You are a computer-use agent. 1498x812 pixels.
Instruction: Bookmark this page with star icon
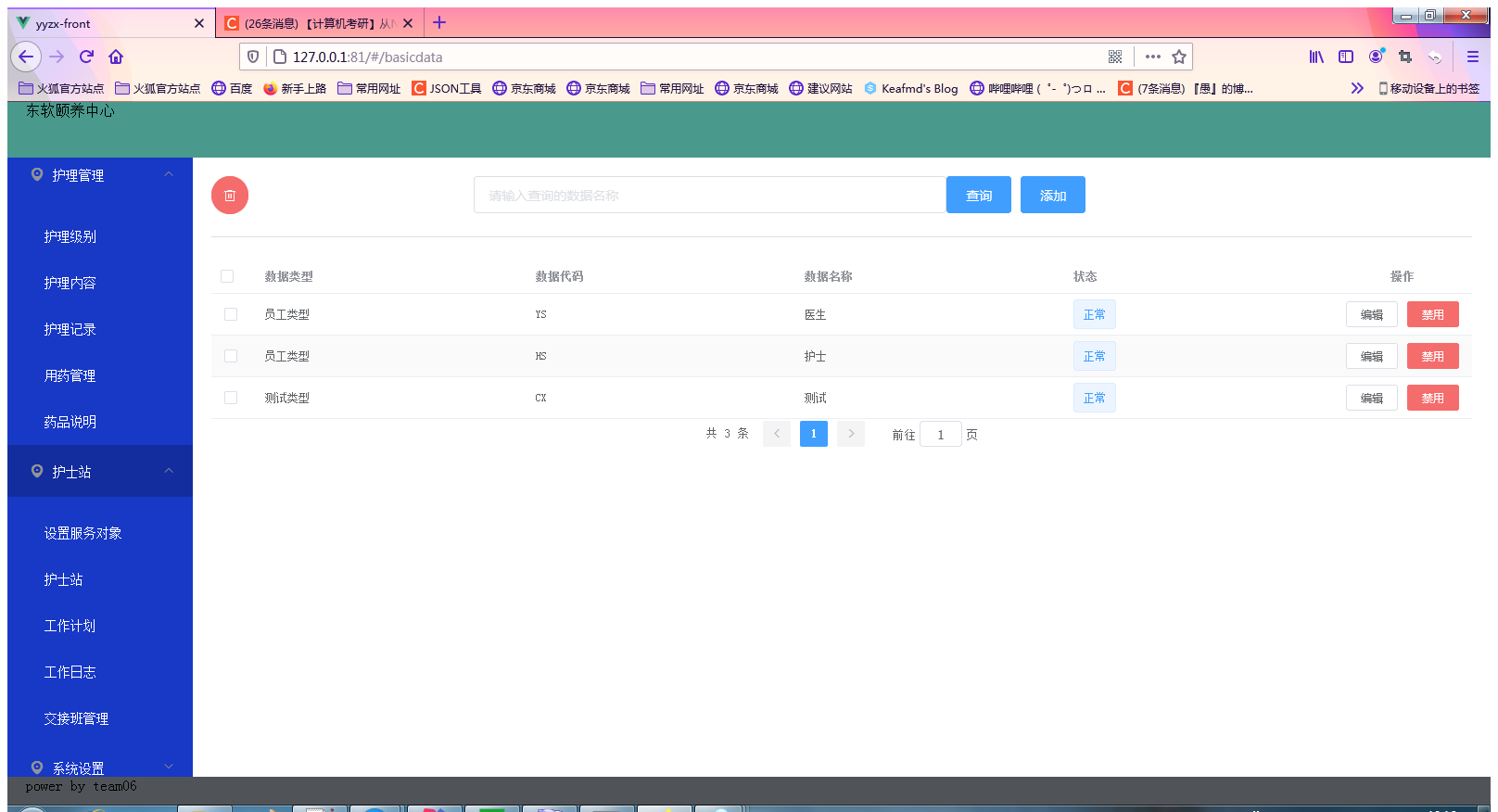pos(1179,57)
